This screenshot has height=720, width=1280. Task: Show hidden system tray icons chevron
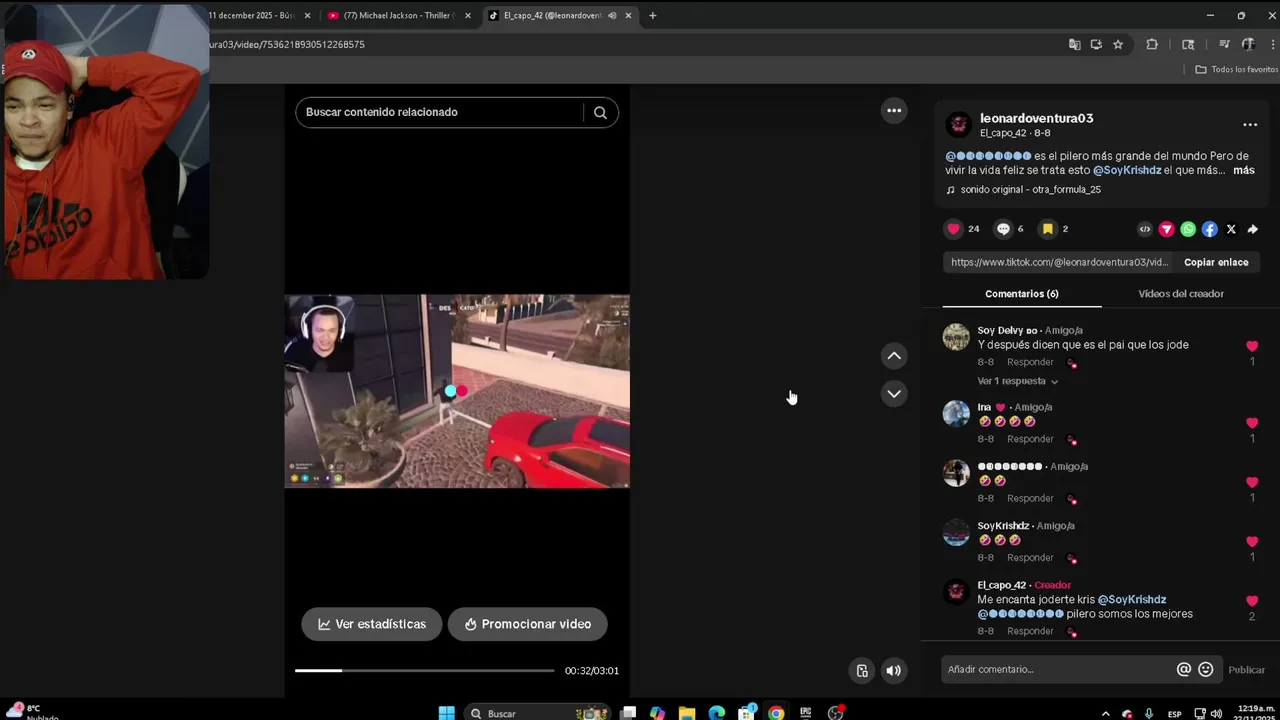coord(1105,713)
